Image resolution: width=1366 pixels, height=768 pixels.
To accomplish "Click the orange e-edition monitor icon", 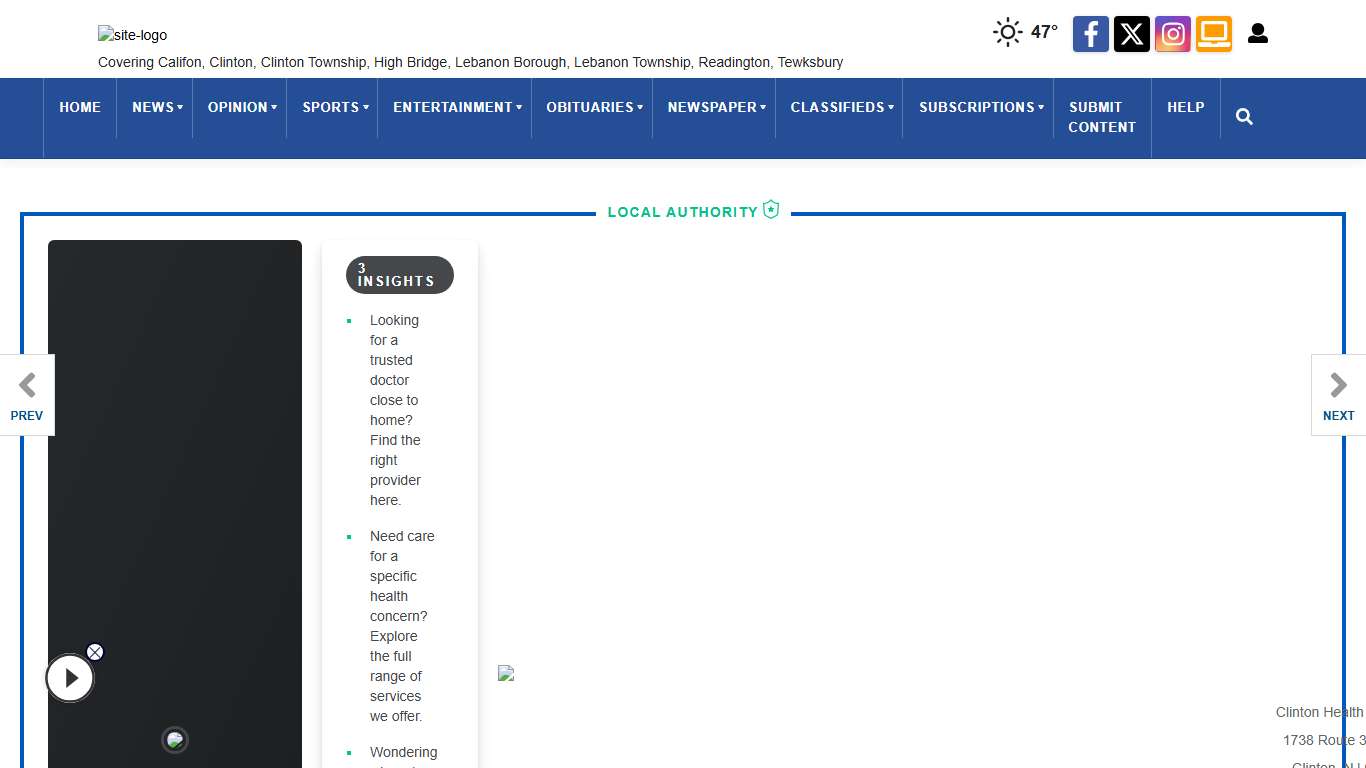I will pyautogui.click(x=1214, y=34).
